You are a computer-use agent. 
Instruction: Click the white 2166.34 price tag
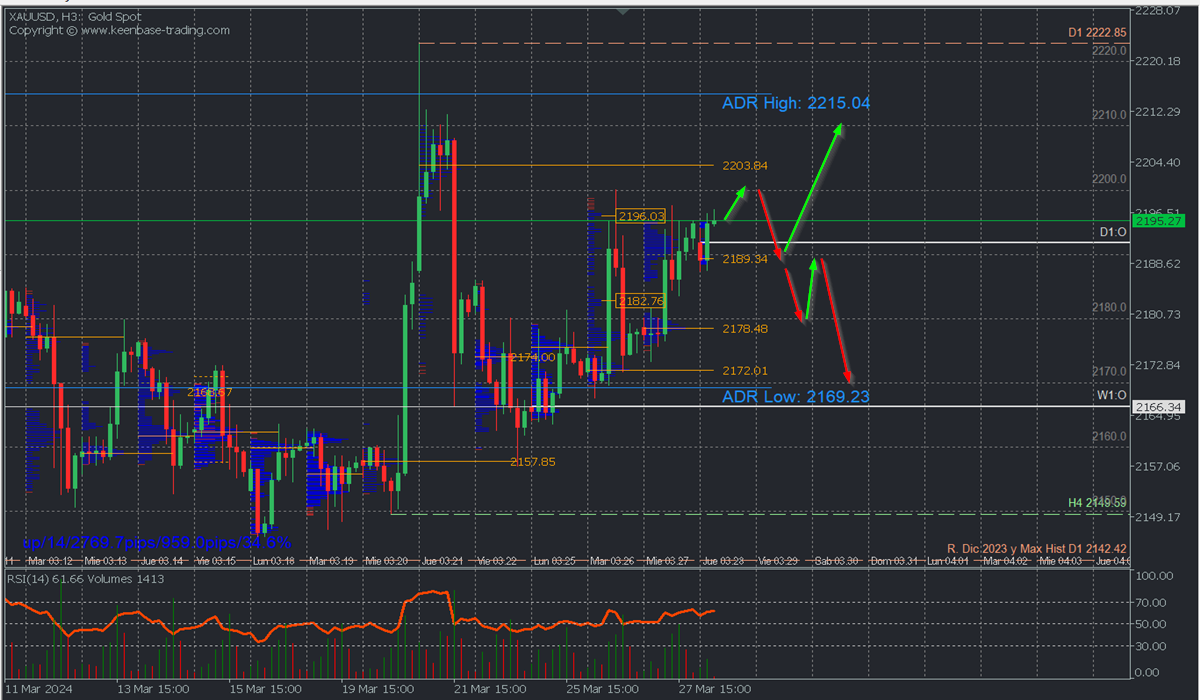pyautogui.click(x=1158, y=407)
